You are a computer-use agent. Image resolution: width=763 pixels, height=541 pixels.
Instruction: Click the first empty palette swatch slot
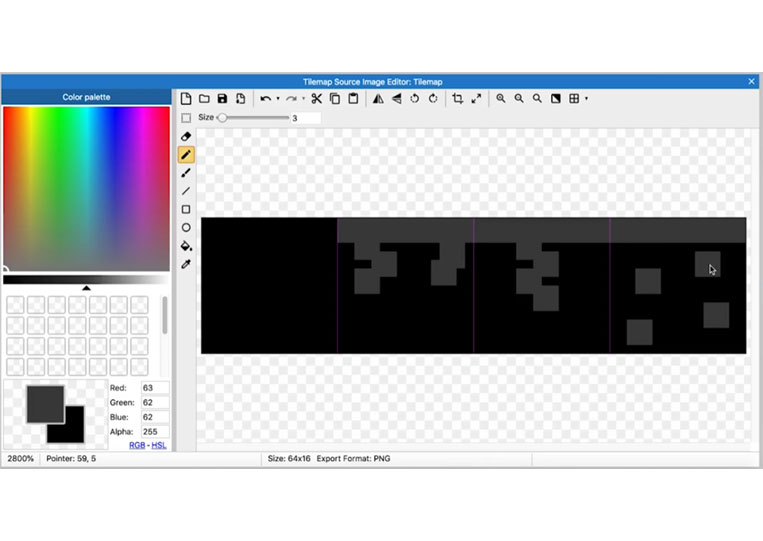click(15, 305)
